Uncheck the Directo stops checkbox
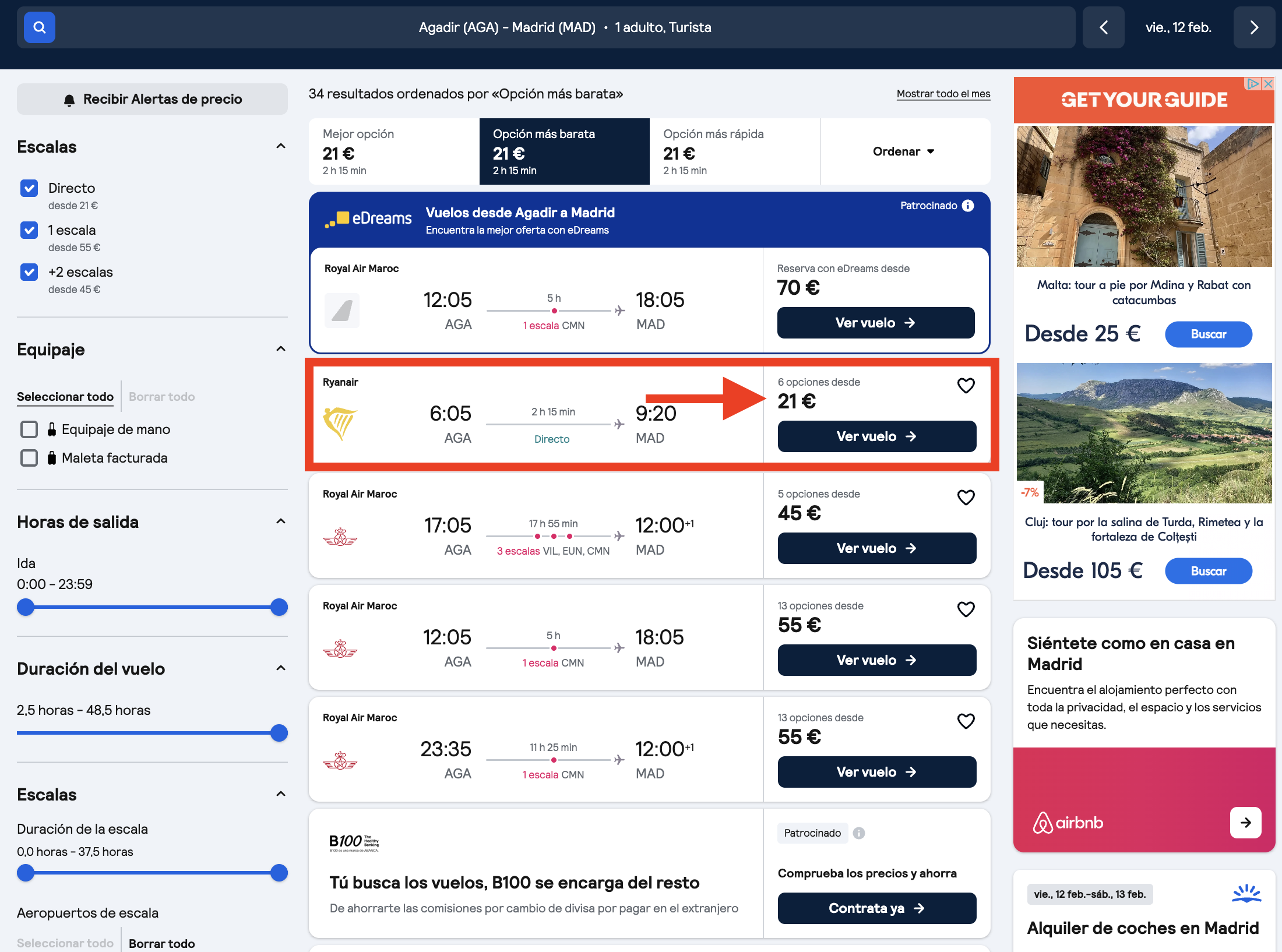The height and width of the screenshot is (952, 1282). coord(29,188)
